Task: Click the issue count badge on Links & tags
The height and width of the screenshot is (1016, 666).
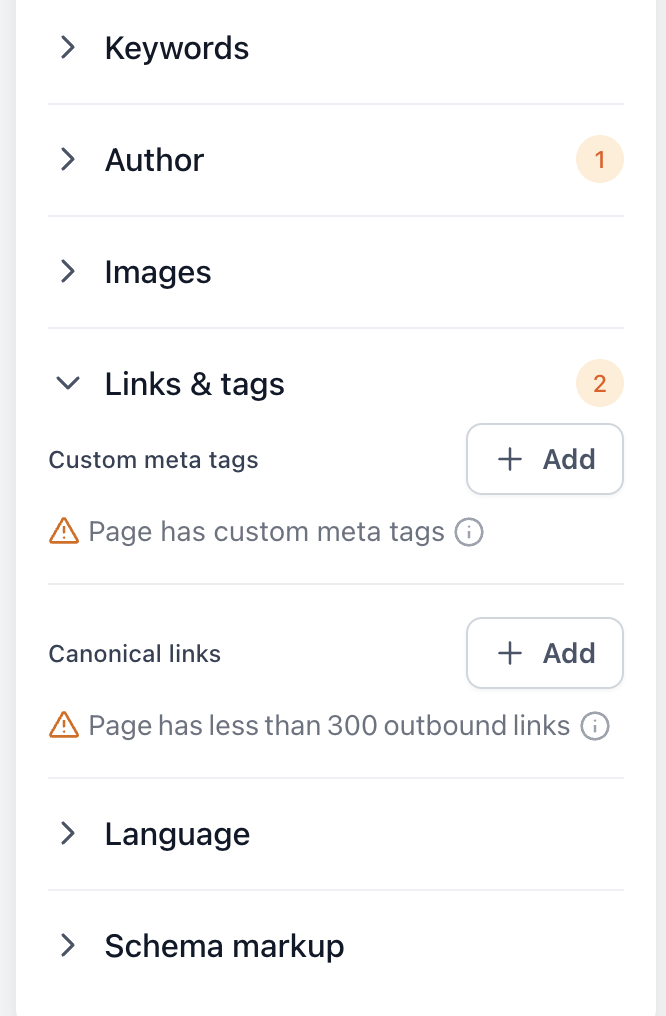Action: coord(600,383)
